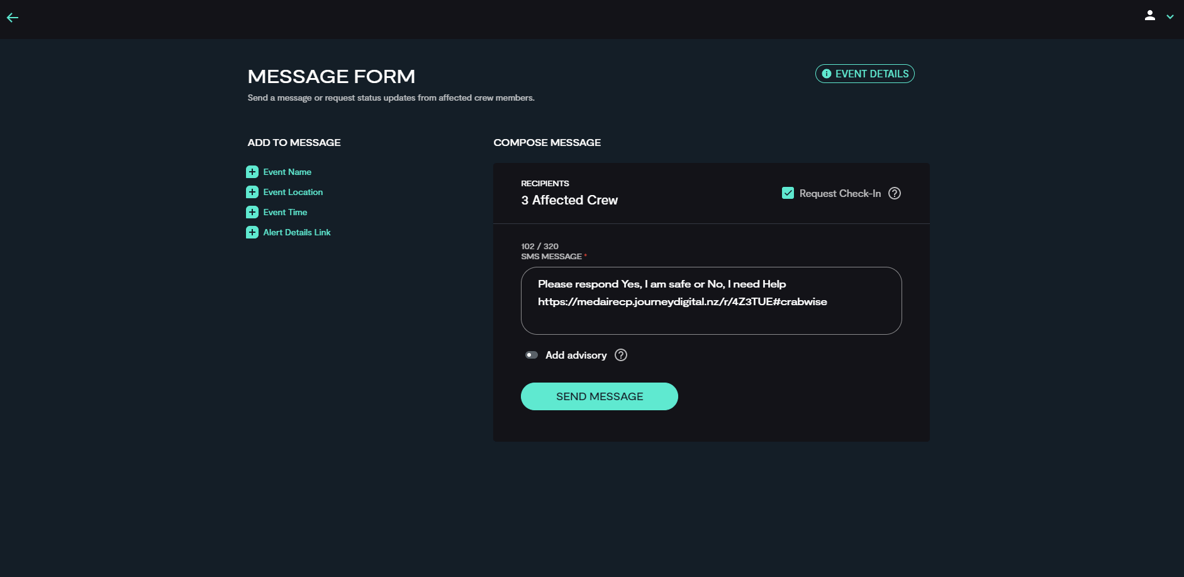The width and height of the screenshot is (1184, 577).
Task: Uncheck the Request Check-In checkbox
Action: pos(788,193)
